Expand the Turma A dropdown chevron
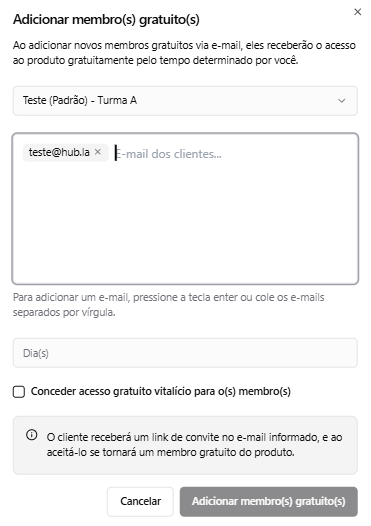Viewport: 371px width, 526px height. tap(341, 101)
